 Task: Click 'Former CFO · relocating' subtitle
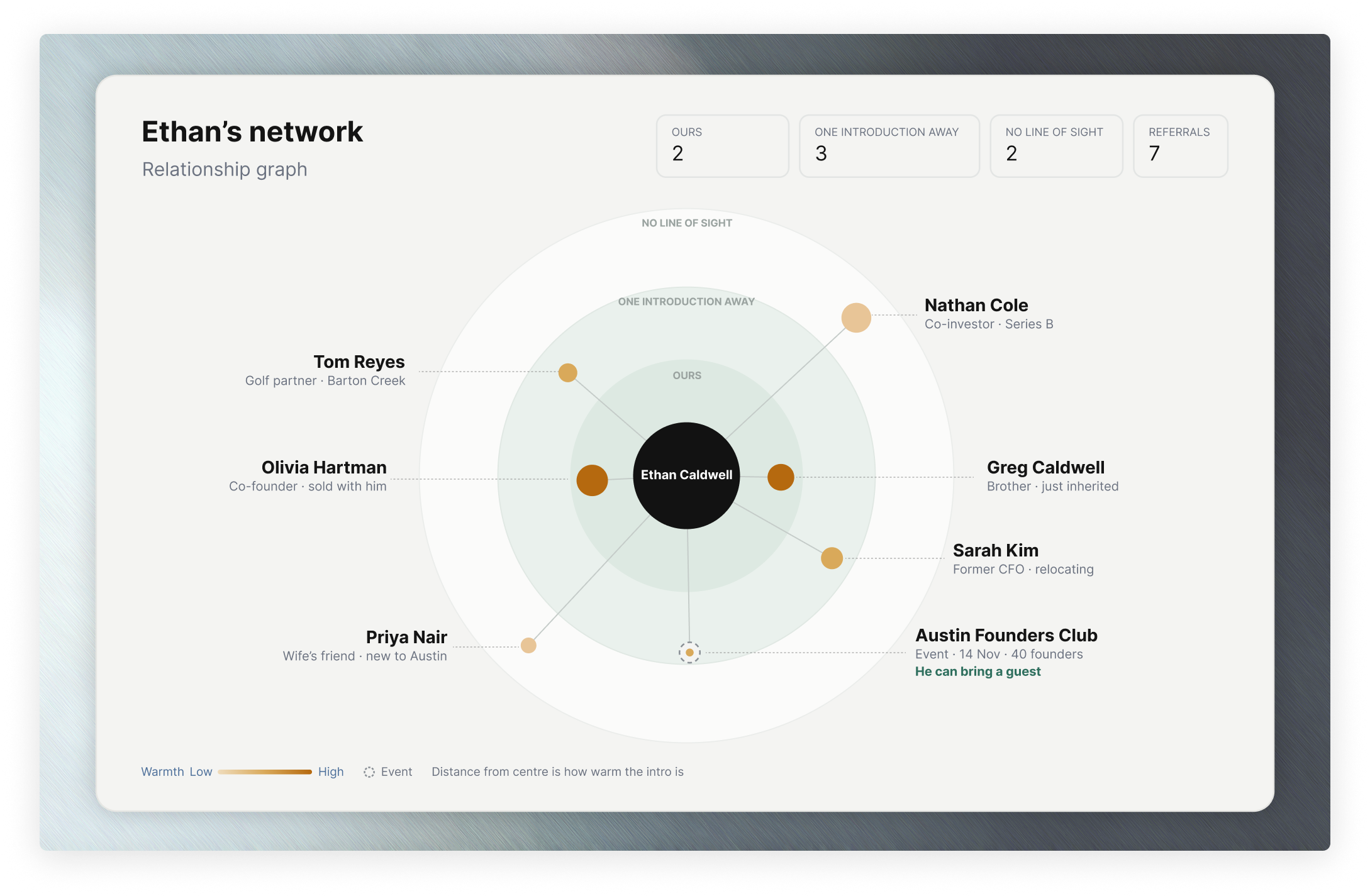(1023, 570)
